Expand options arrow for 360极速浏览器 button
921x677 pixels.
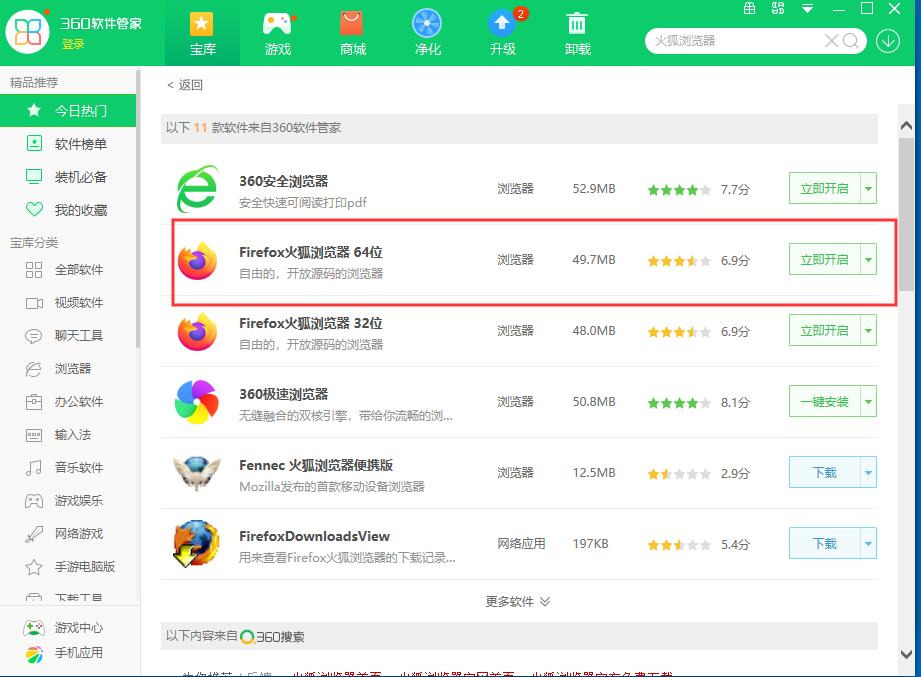(868, 402)
